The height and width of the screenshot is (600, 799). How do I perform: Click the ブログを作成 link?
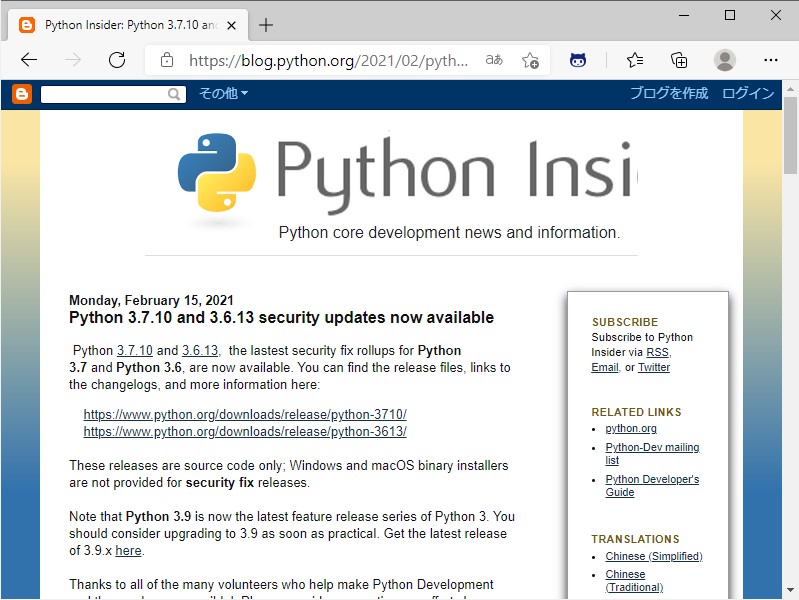669,93
